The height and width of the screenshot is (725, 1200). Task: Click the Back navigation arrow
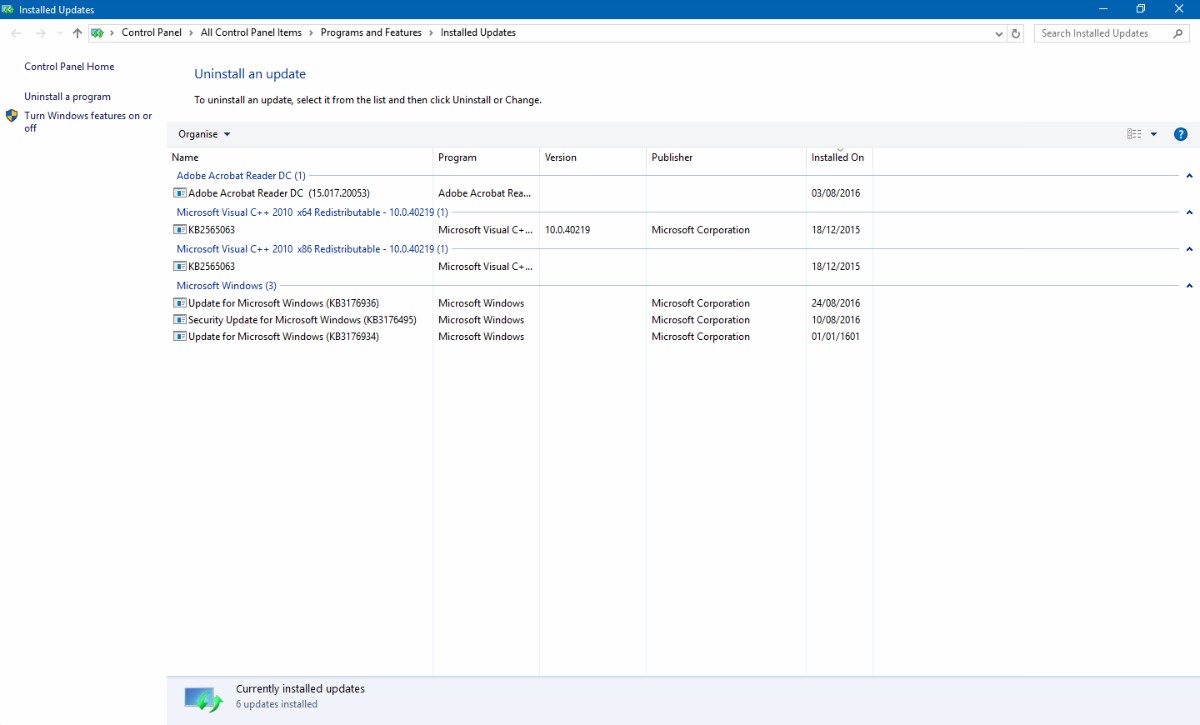click(16, 33)
